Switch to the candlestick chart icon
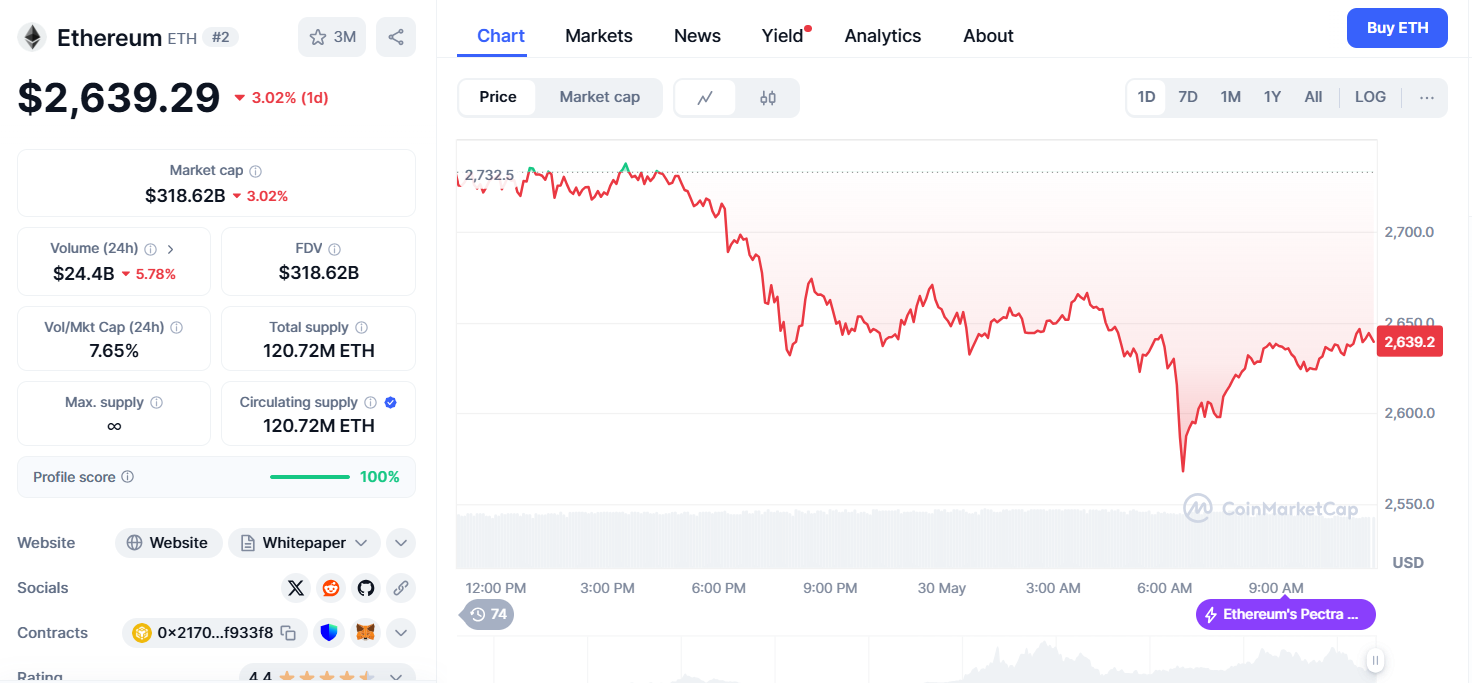 [768, 98]
